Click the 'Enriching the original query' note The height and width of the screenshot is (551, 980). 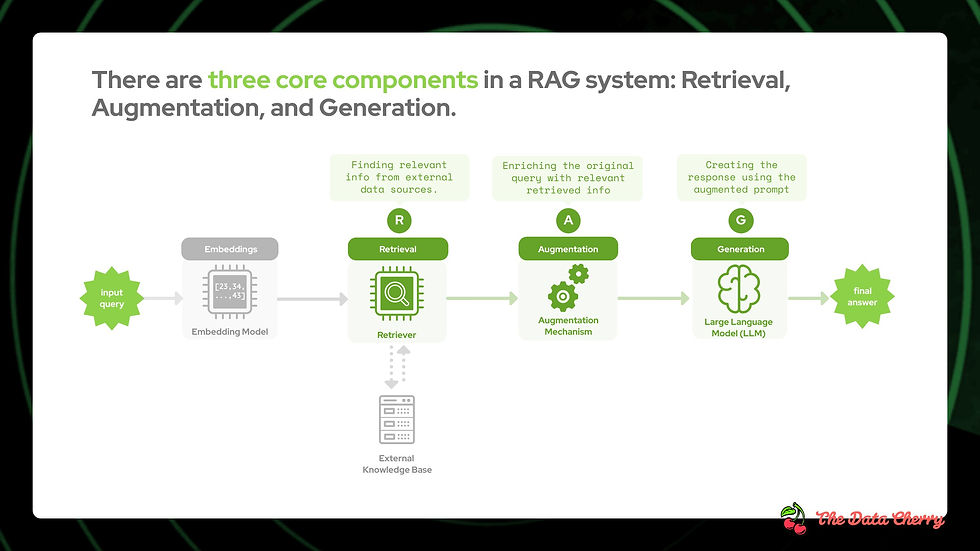tap(568, 178)
